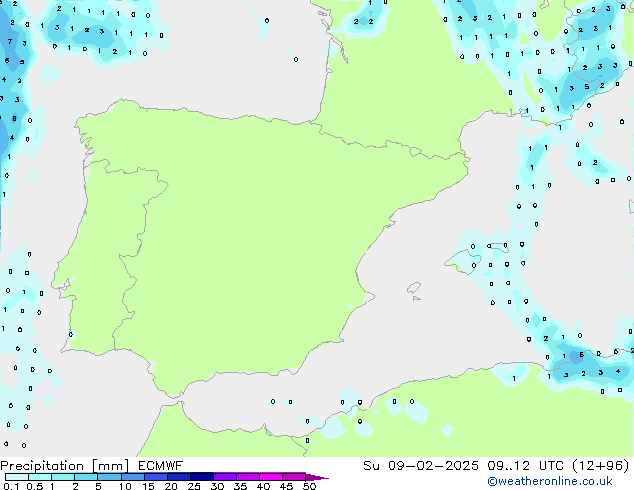Click the legend label '40'

pos(263,486)
